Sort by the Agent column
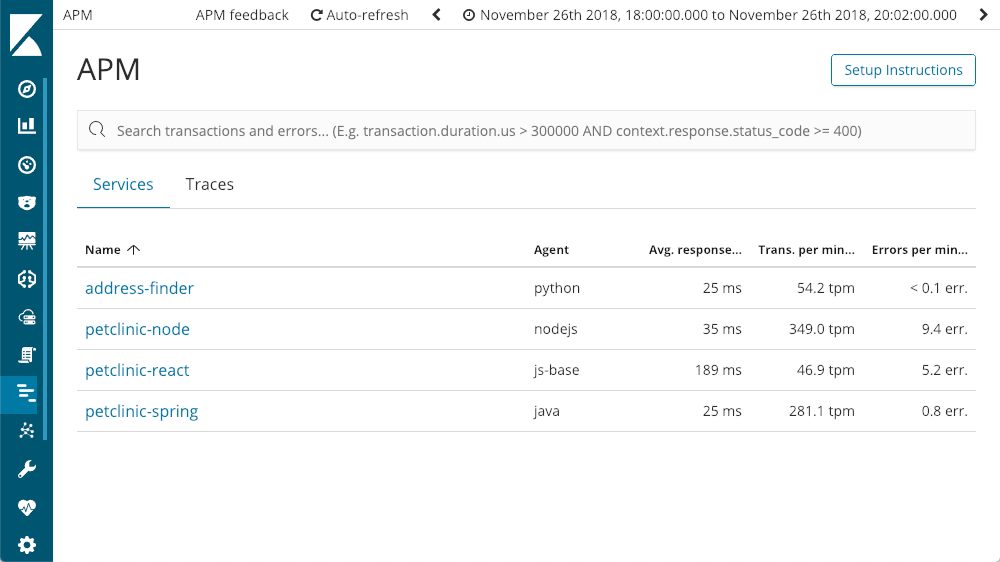The width and height of the screenshot is (1000, 562). tap(551, 249)
